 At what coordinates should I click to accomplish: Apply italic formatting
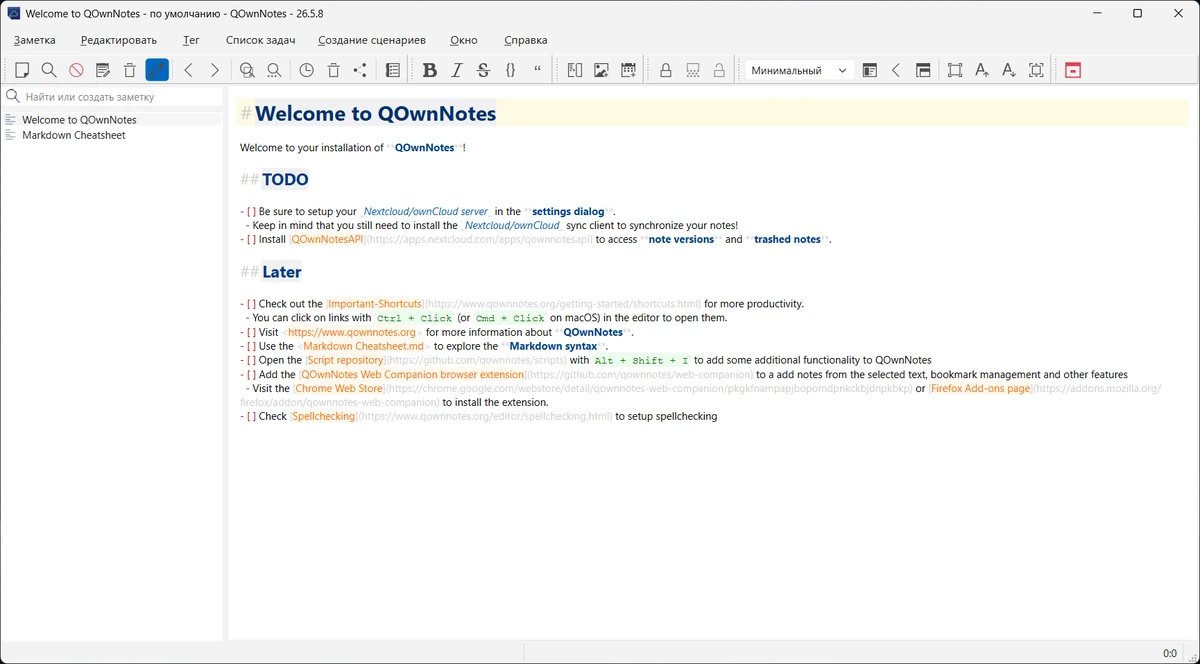click(457, 70)
